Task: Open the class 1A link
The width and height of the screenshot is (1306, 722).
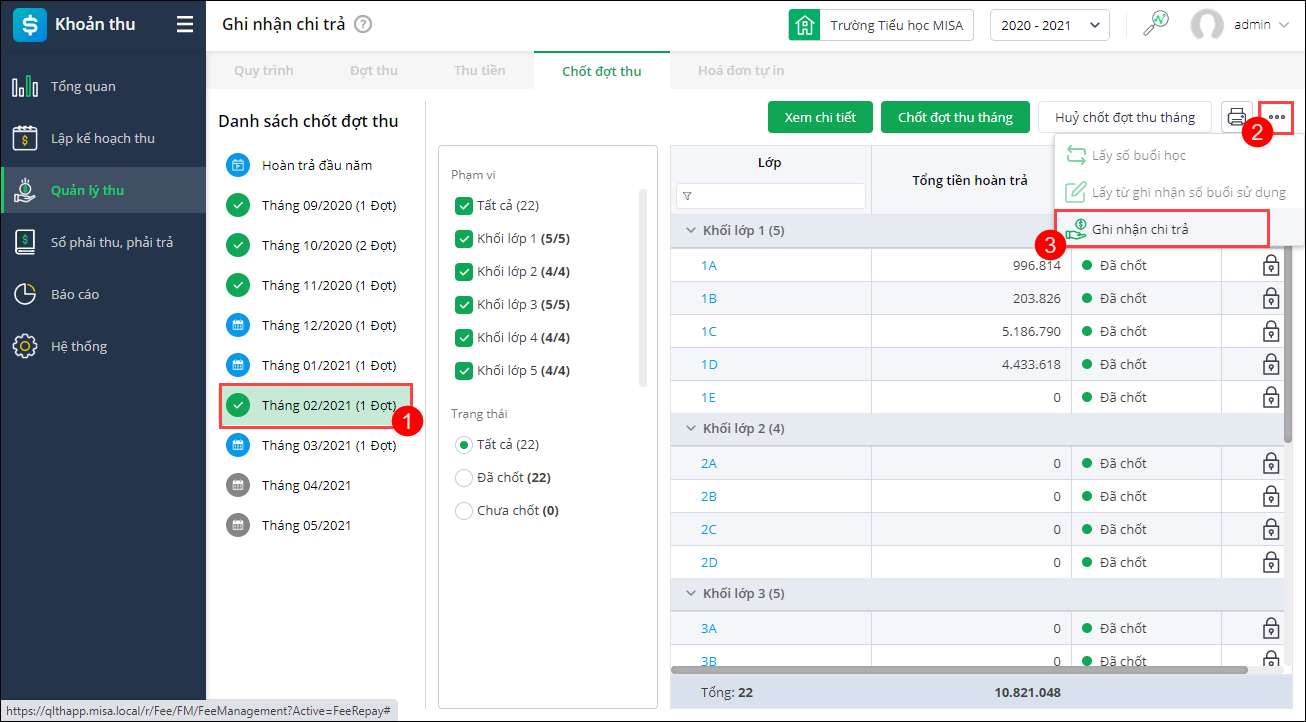Action: tap(709, 265)
